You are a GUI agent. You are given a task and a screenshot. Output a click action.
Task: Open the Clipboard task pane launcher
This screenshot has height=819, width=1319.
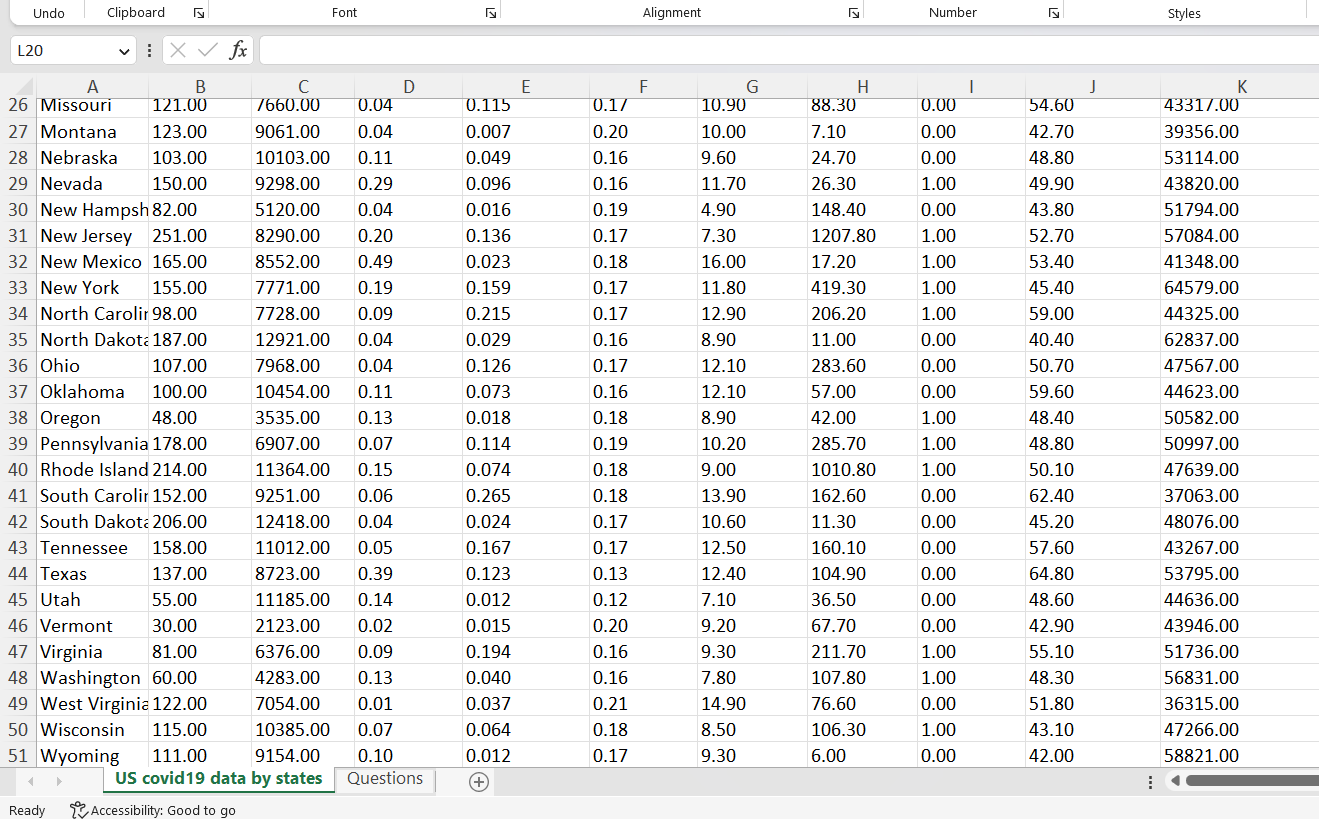[x=199, y=12]
